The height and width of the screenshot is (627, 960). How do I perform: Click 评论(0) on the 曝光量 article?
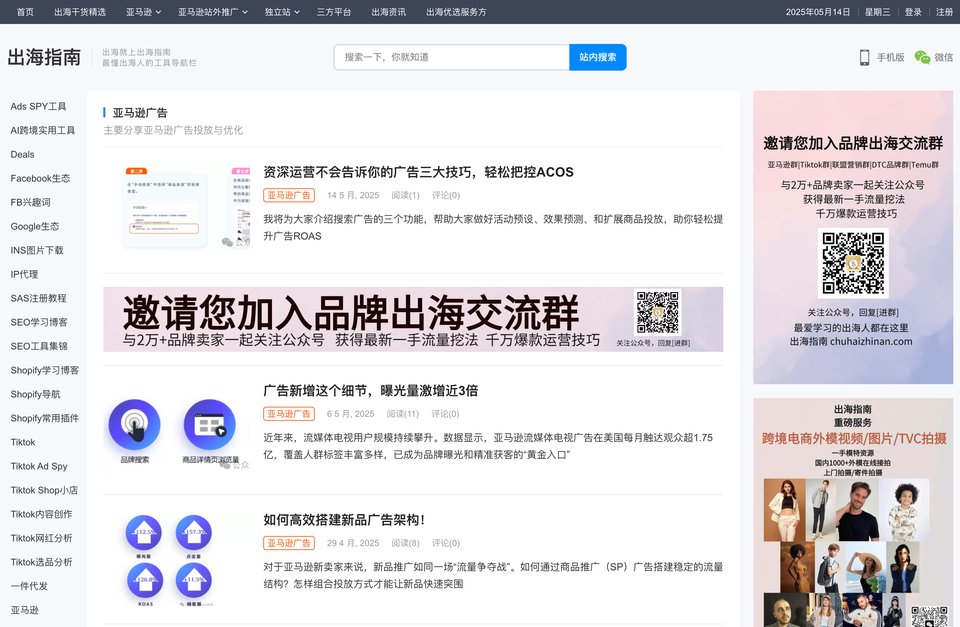click(x=444, y=414)
